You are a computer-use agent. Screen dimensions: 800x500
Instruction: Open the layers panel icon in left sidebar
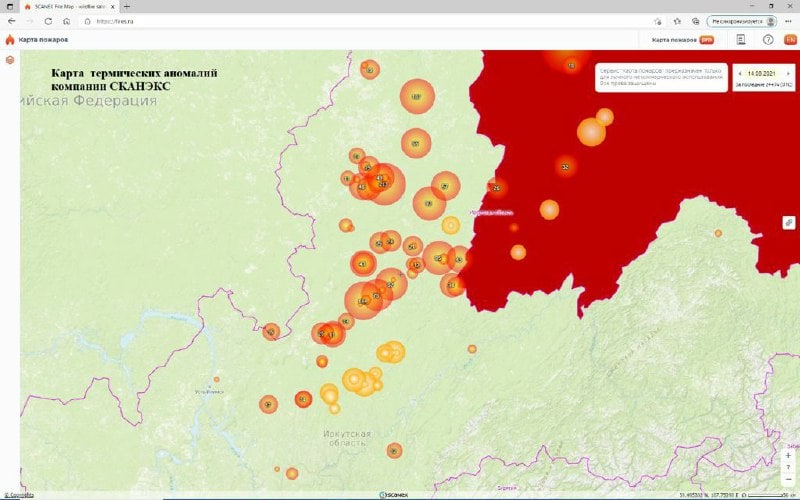[x=10, y=60]
